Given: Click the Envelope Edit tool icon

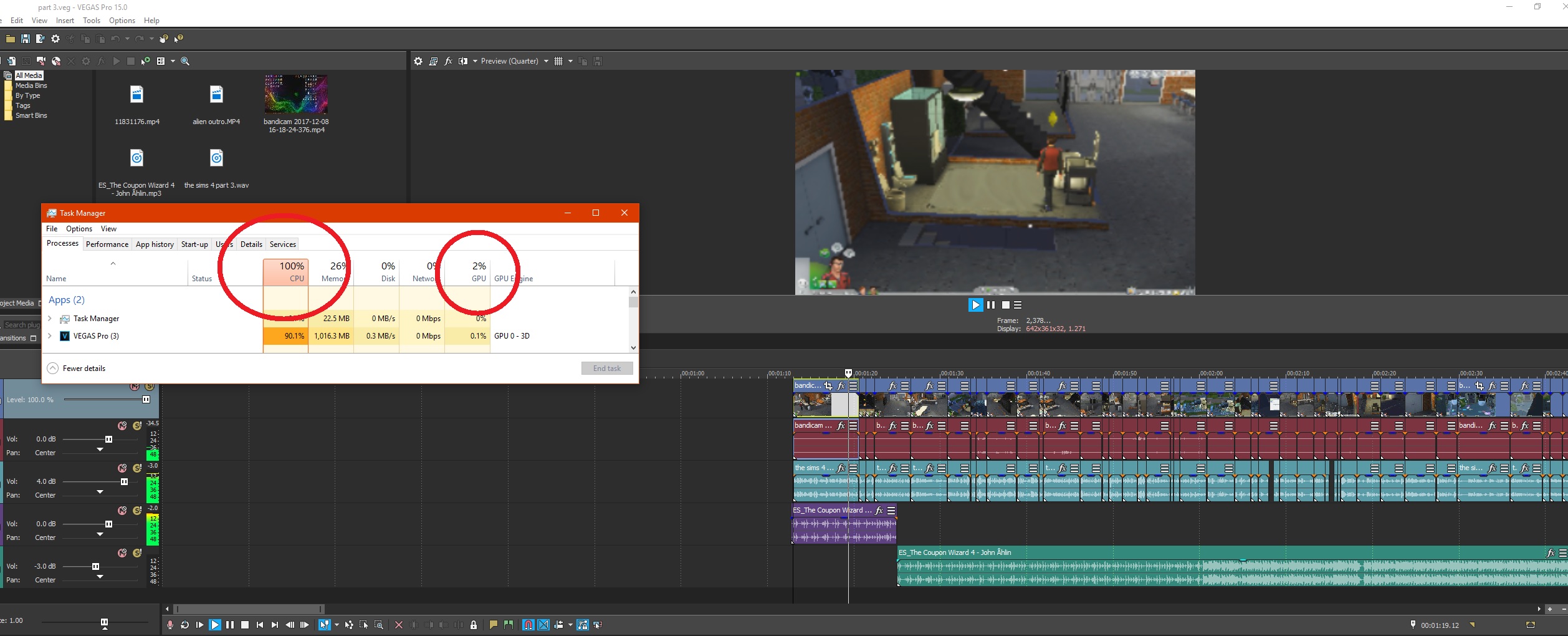Looking at the screenshot, I should pyautogui.click(x=349, y=625).
